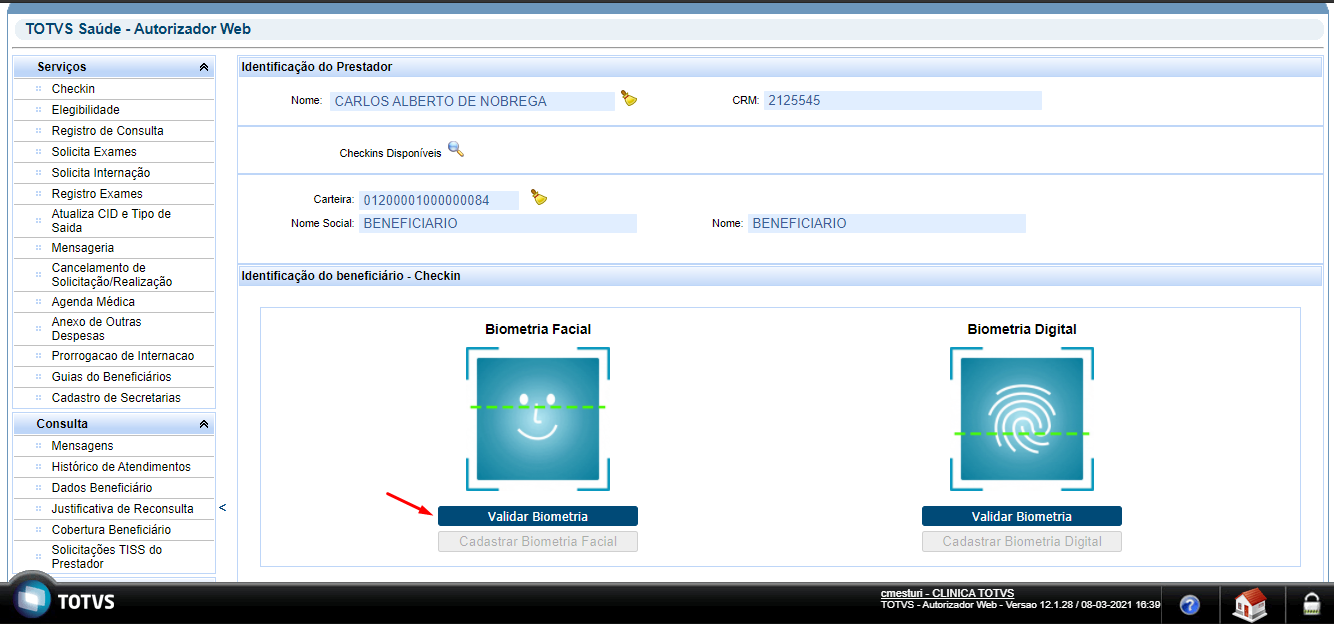Click the Biometria Facial heading

(538, 329)
